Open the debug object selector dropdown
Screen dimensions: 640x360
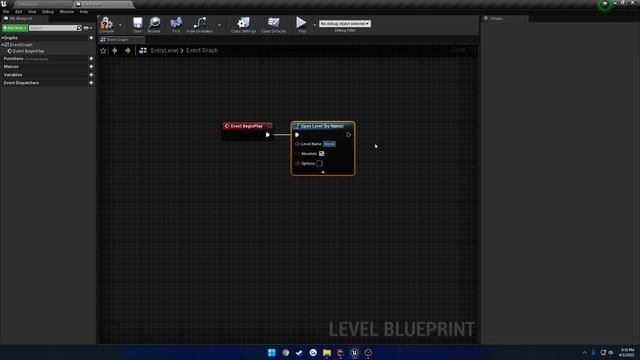345,24
